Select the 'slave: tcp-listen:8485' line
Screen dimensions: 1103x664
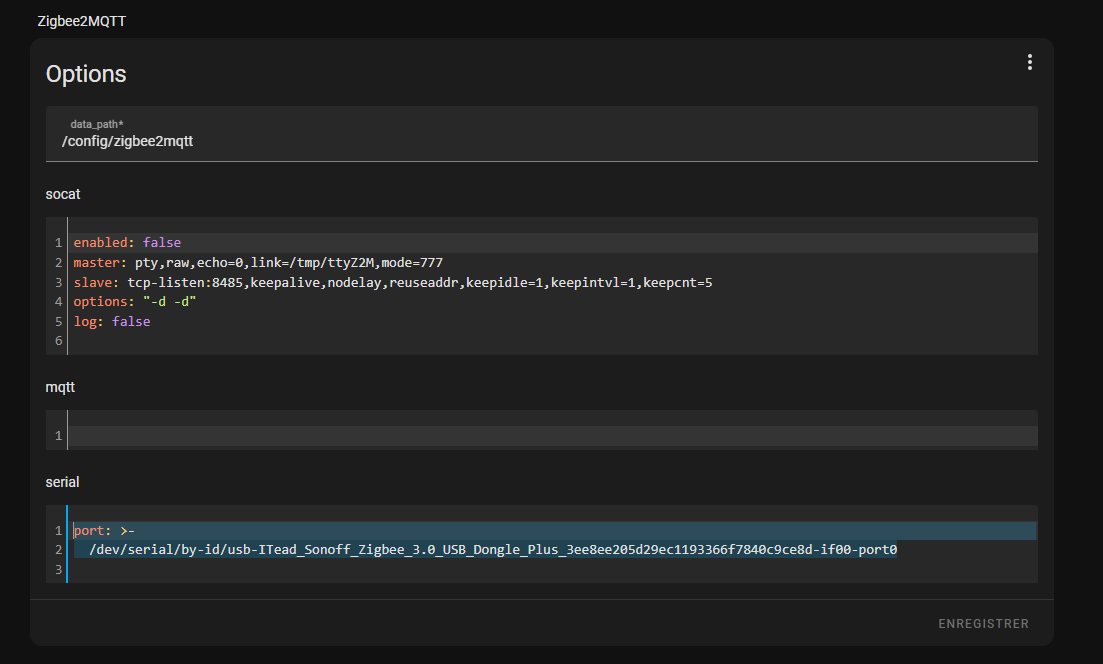pos(392,283)
